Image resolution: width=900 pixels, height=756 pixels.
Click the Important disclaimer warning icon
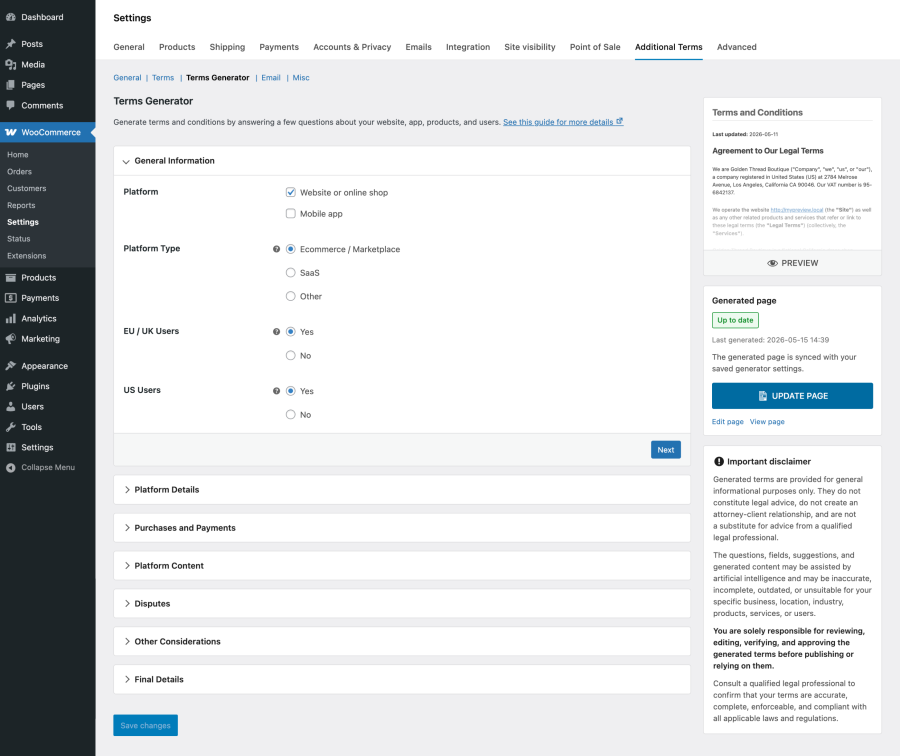tap(719, 462)
